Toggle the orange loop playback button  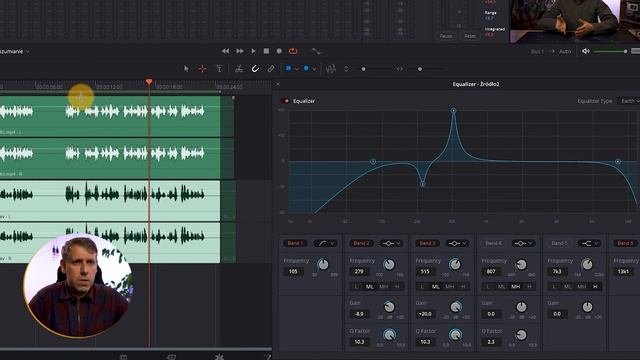coord(293,51)
